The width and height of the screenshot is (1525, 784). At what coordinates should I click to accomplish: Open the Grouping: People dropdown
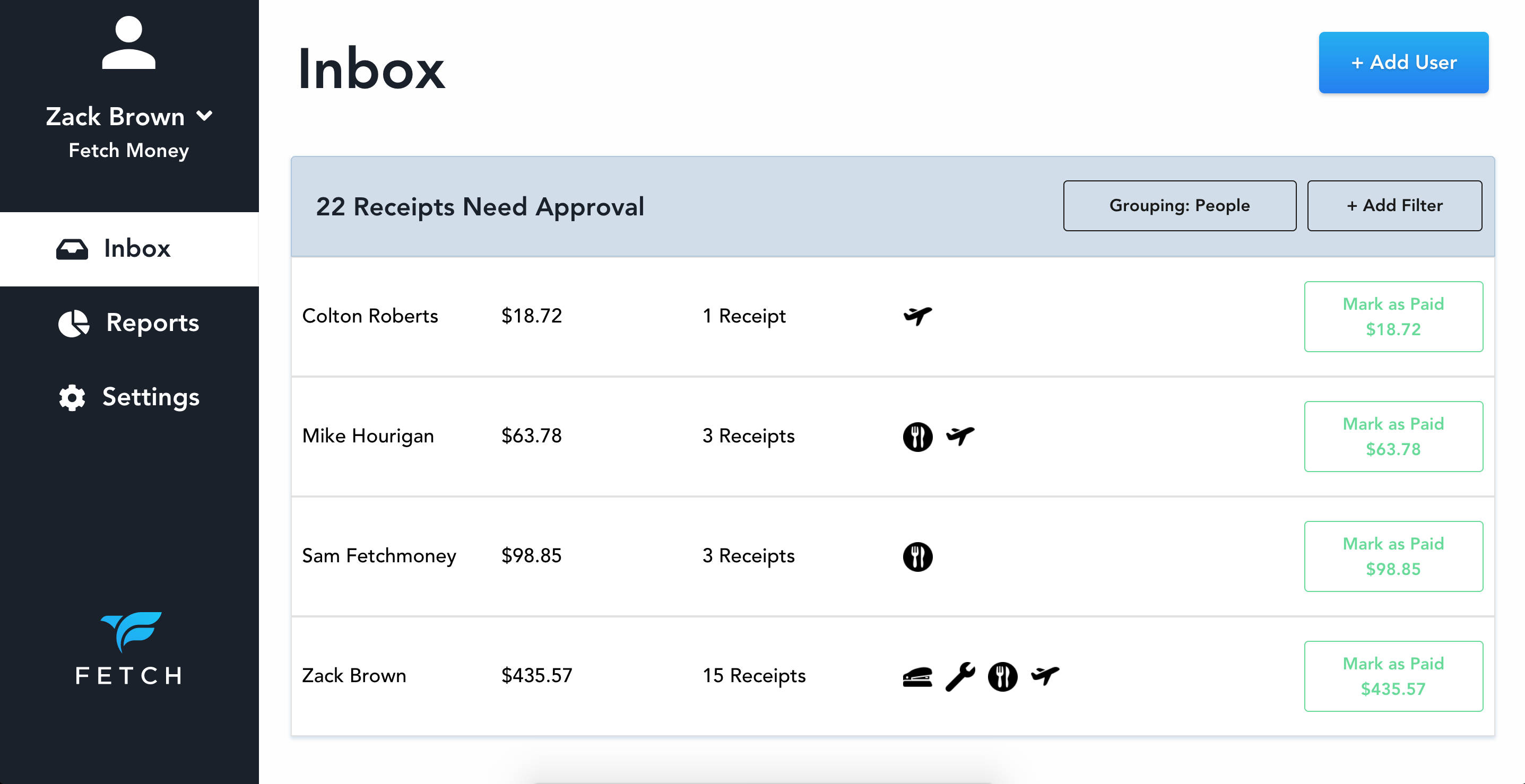point(1180,205)
